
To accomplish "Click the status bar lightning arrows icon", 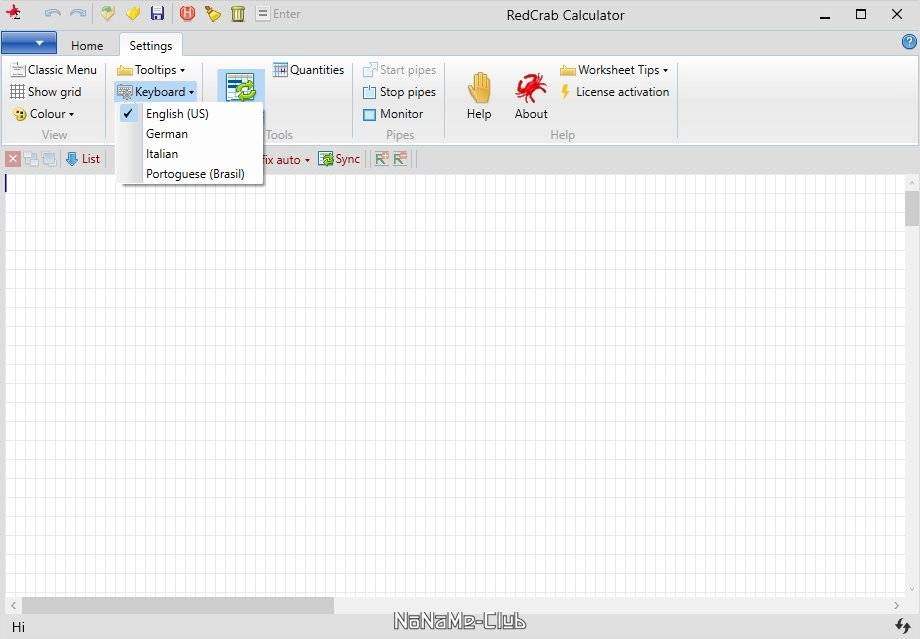I will point(902,626).
